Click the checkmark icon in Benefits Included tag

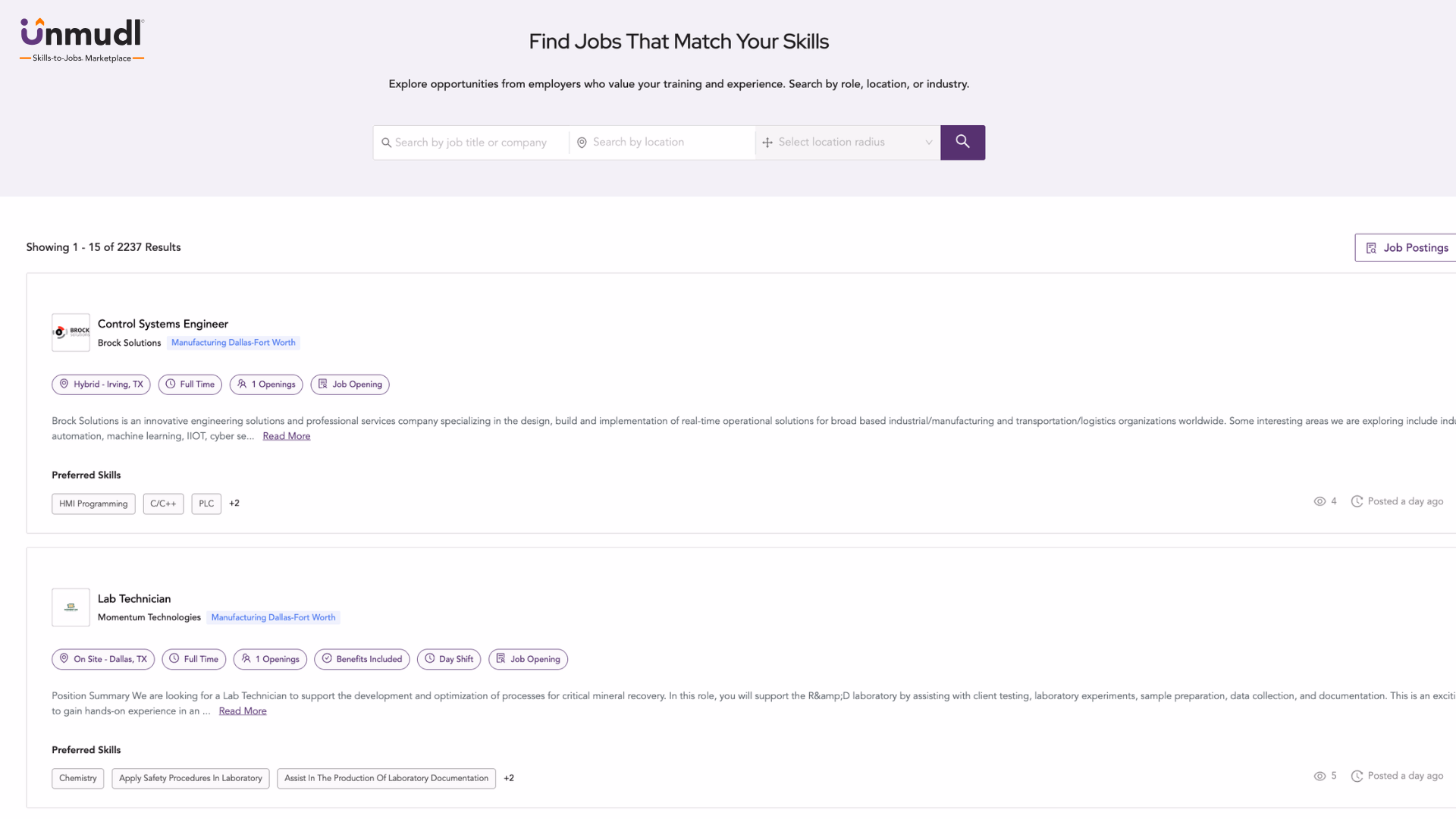tap(327, 658)
